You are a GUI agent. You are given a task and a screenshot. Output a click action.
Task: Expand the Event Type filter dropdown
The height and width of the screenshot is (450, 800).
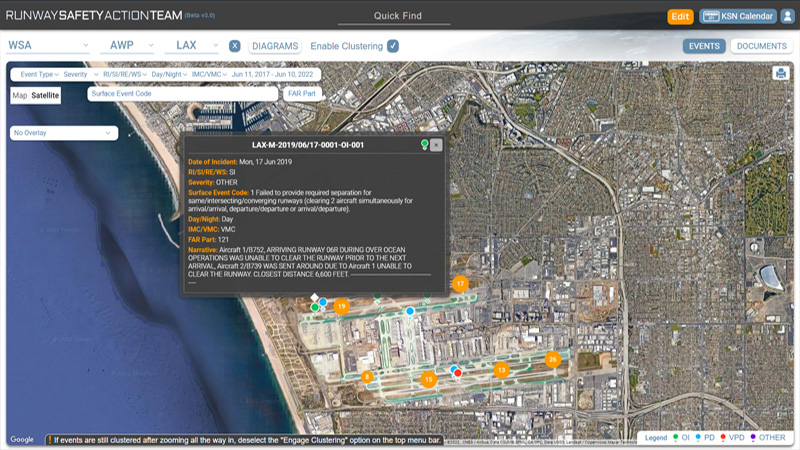tap(37, 75)
